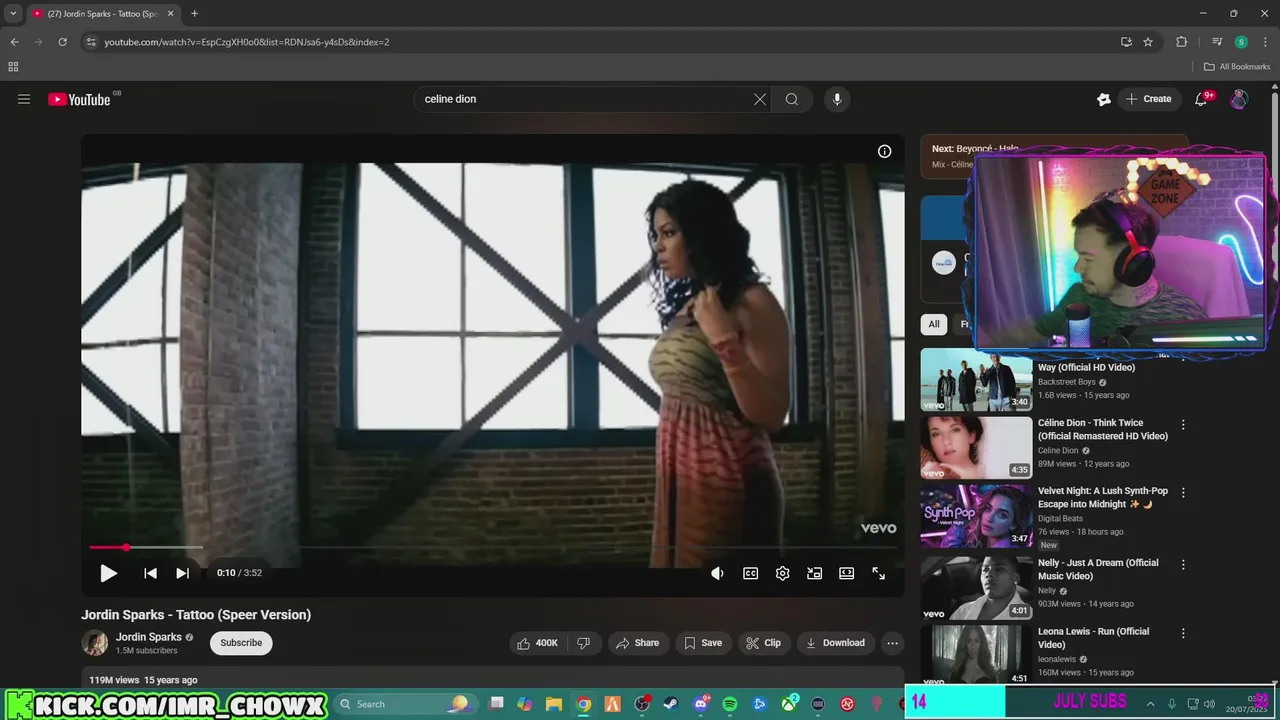The image size is (1280, 720).
Task: Open Chrome profile S avatar
Action: click(x=1241, y=42)
